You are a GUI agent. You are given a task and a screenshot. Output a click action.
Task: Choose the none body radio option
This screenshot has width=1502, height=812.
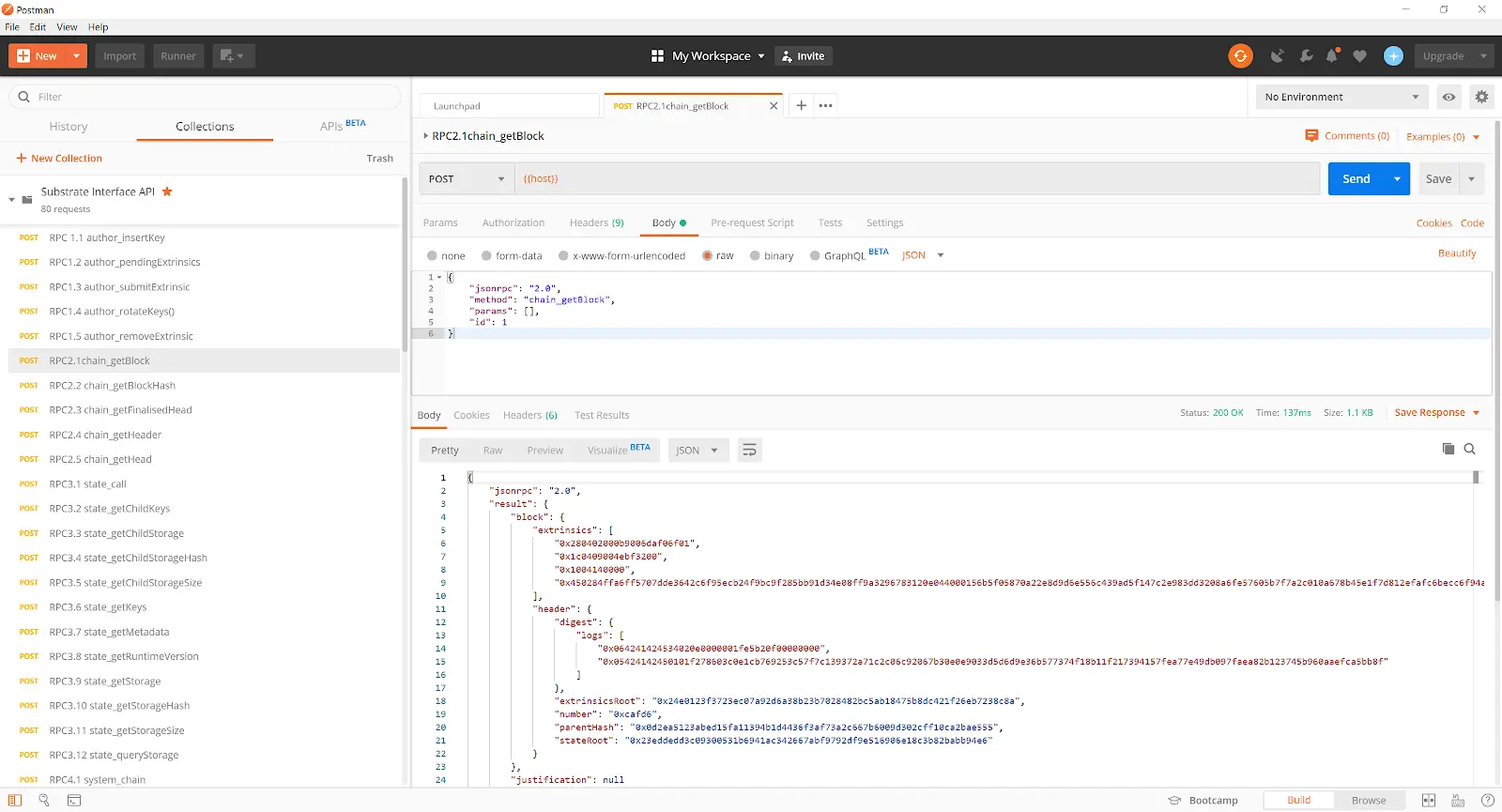(432, 255)
